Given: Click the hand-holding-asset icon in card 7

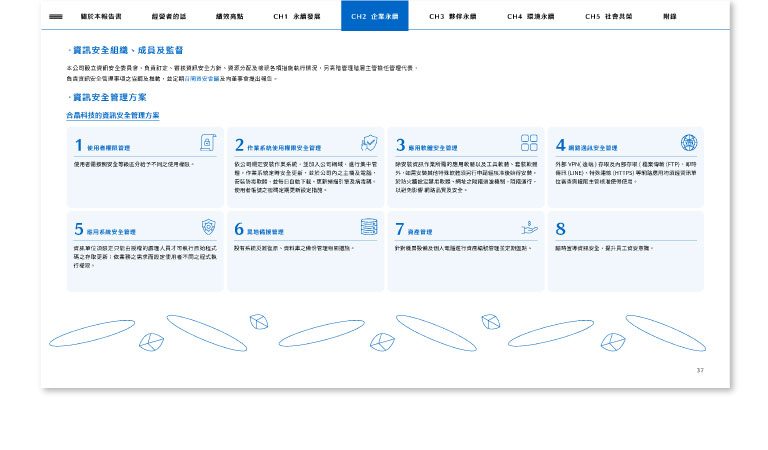Looking at the screenshot, I should pyautogui.click(x=529, y=227).
